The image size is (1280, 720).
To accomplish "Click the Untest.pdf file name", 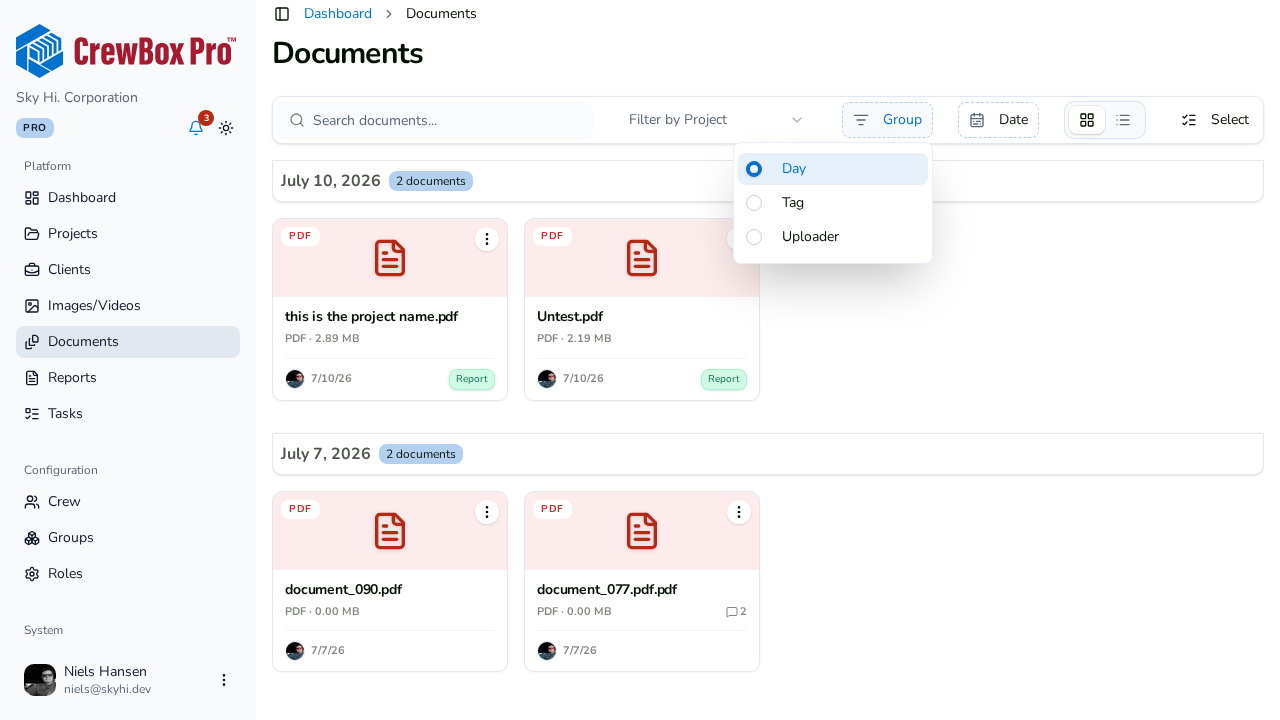I will point(570,317).
